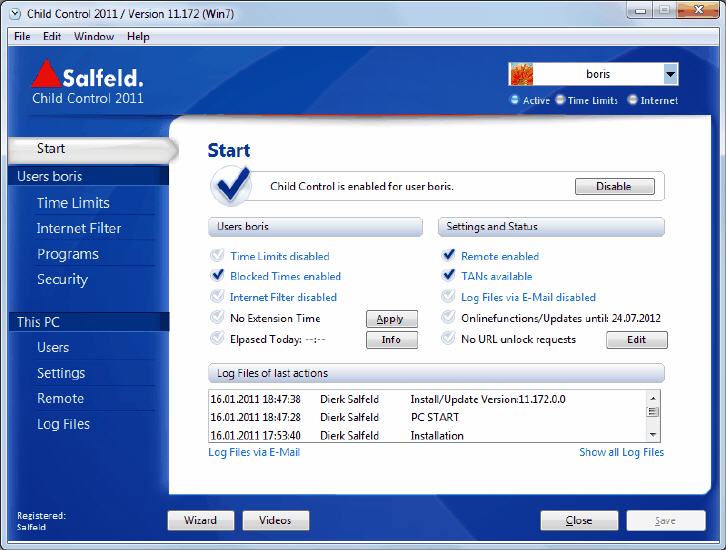
Task: Click the This PC sidebar header
Action: pos(89,322)
